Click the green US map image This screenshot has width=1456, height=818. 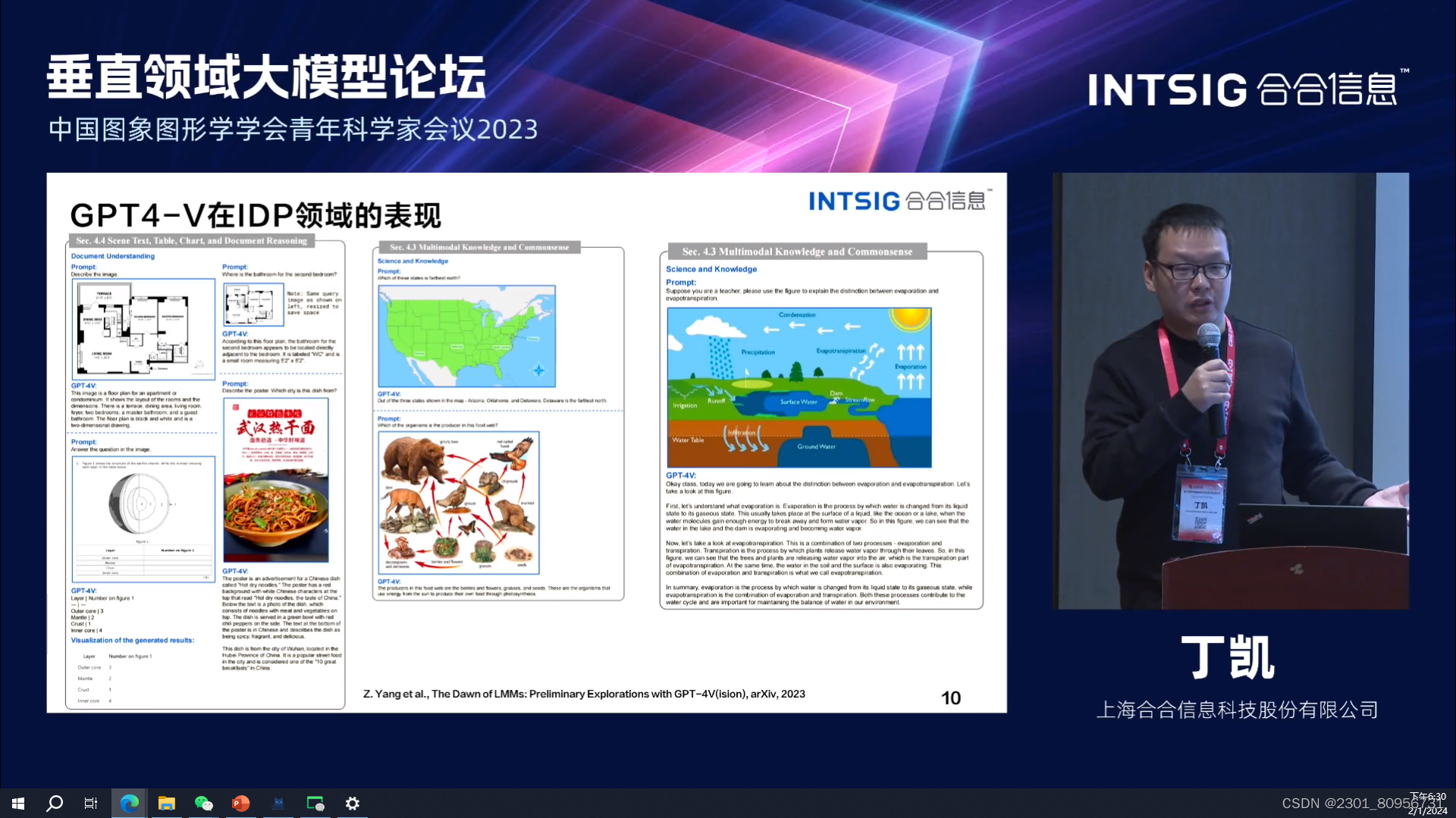(466, 336)
